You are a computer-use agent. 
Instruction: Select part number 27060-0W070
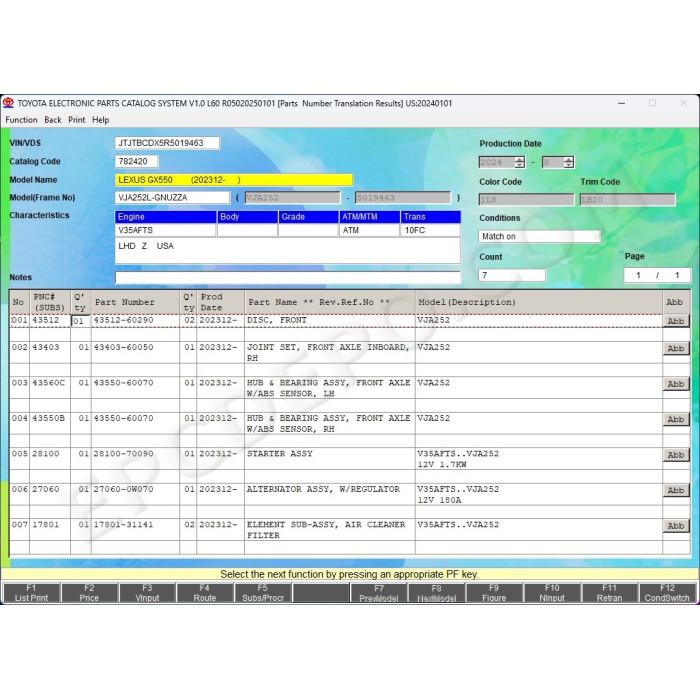click(x=123, y=489)
